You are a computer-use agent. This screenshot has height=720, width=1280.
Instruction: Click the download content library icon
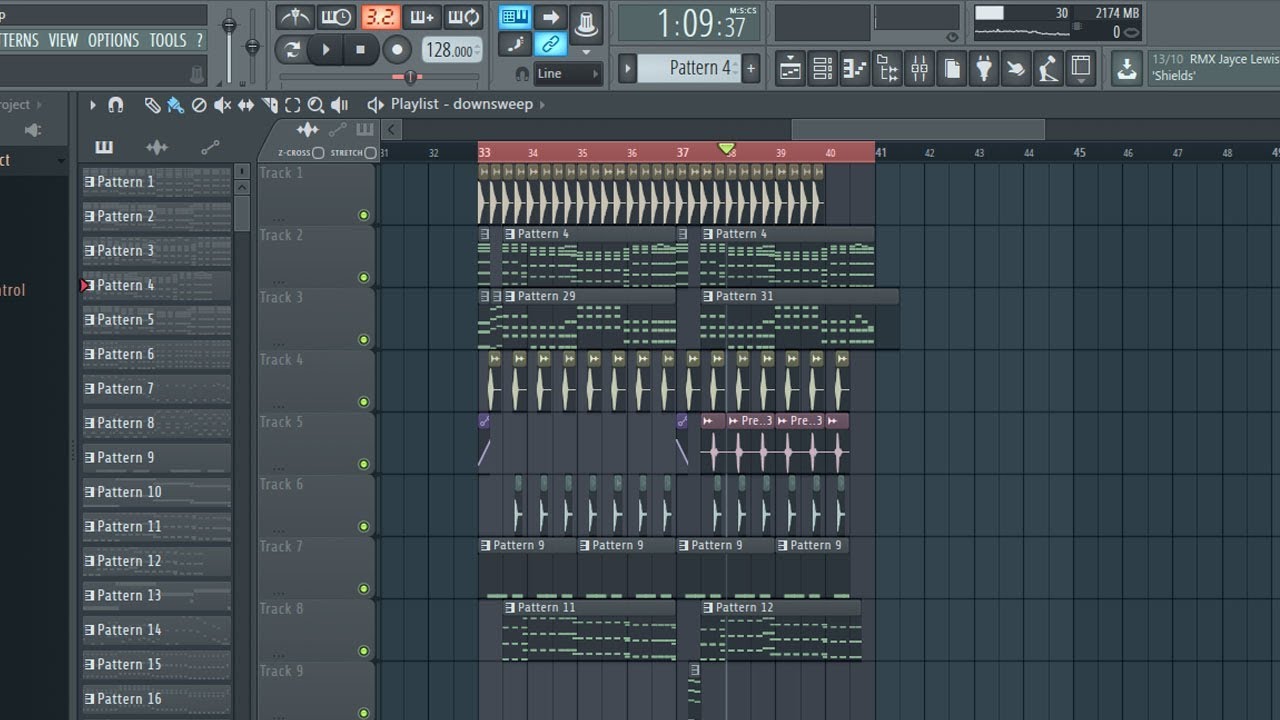[x=1127, y=69]
